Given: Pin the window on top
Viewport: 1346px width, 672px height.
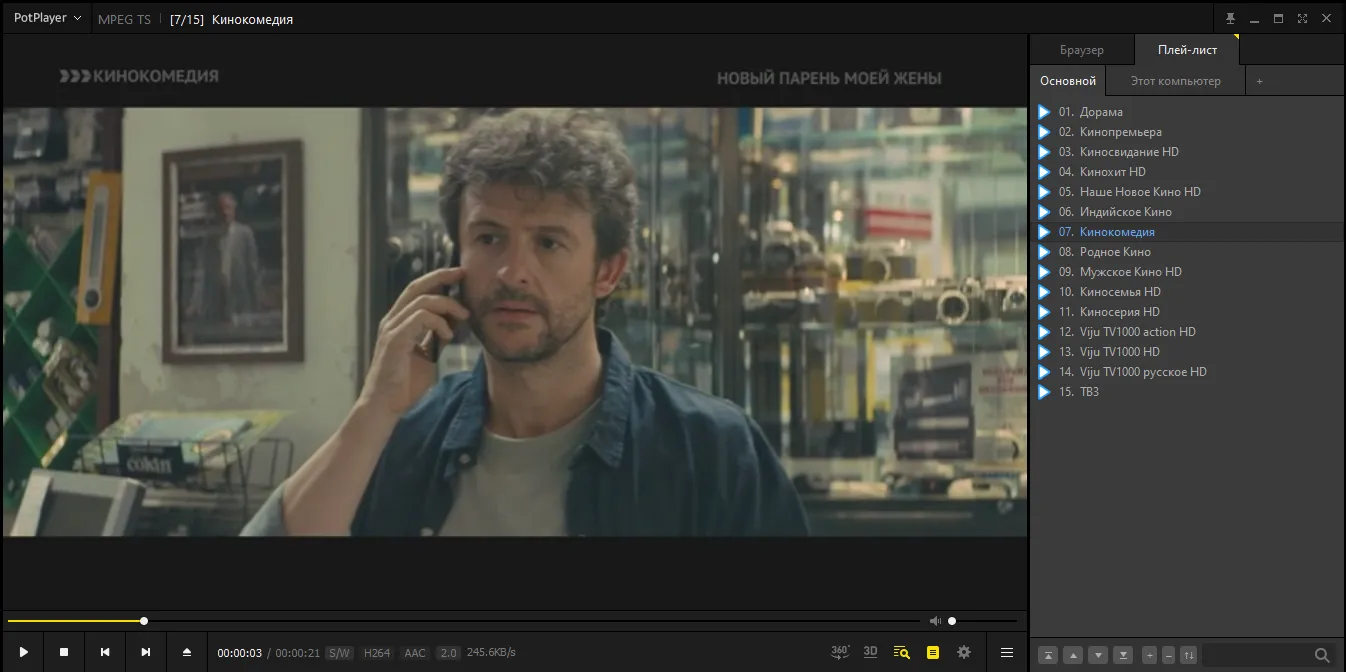Looking at the screenshot, I should (x=1230, y=18).
